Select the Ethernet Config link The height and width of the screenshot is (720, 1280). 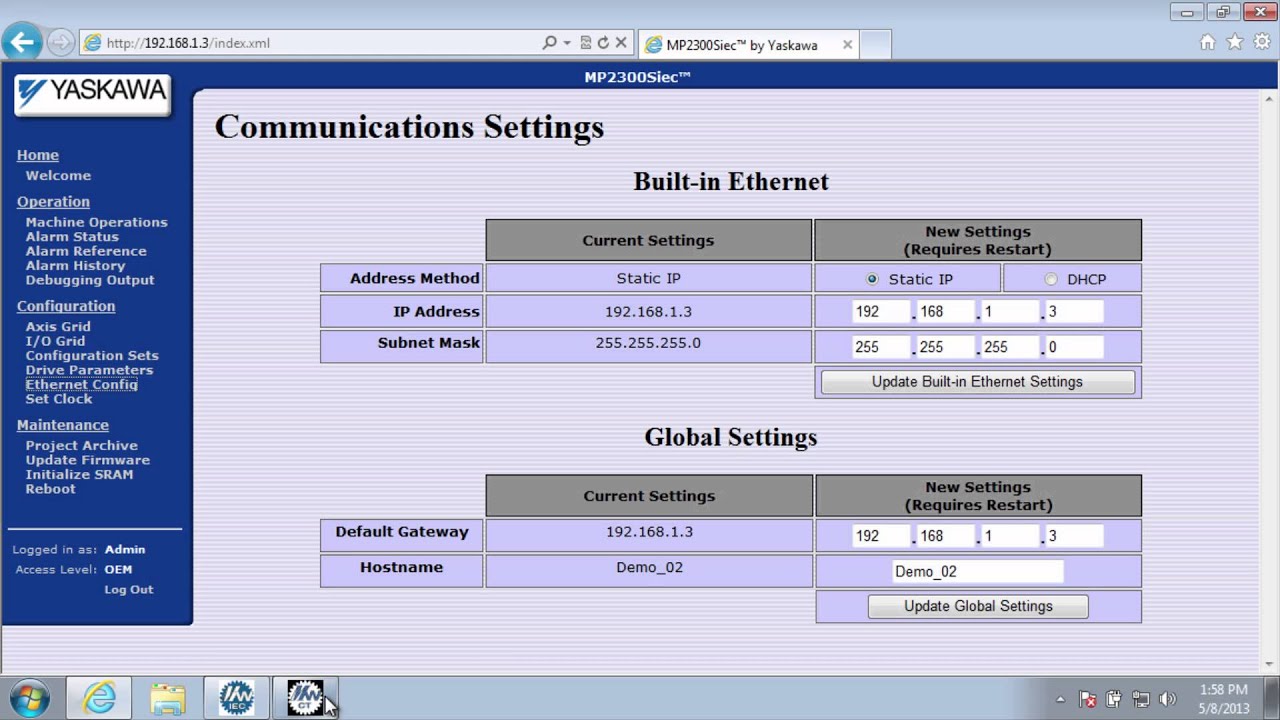[82, 384]
